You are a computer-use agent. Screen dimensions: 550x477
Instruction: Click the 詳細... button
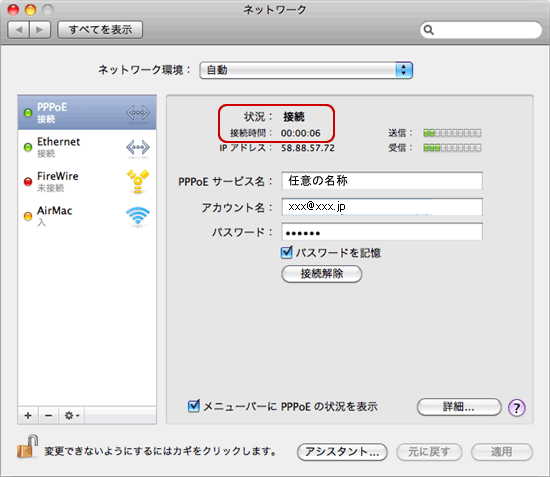tap(459, 407)
